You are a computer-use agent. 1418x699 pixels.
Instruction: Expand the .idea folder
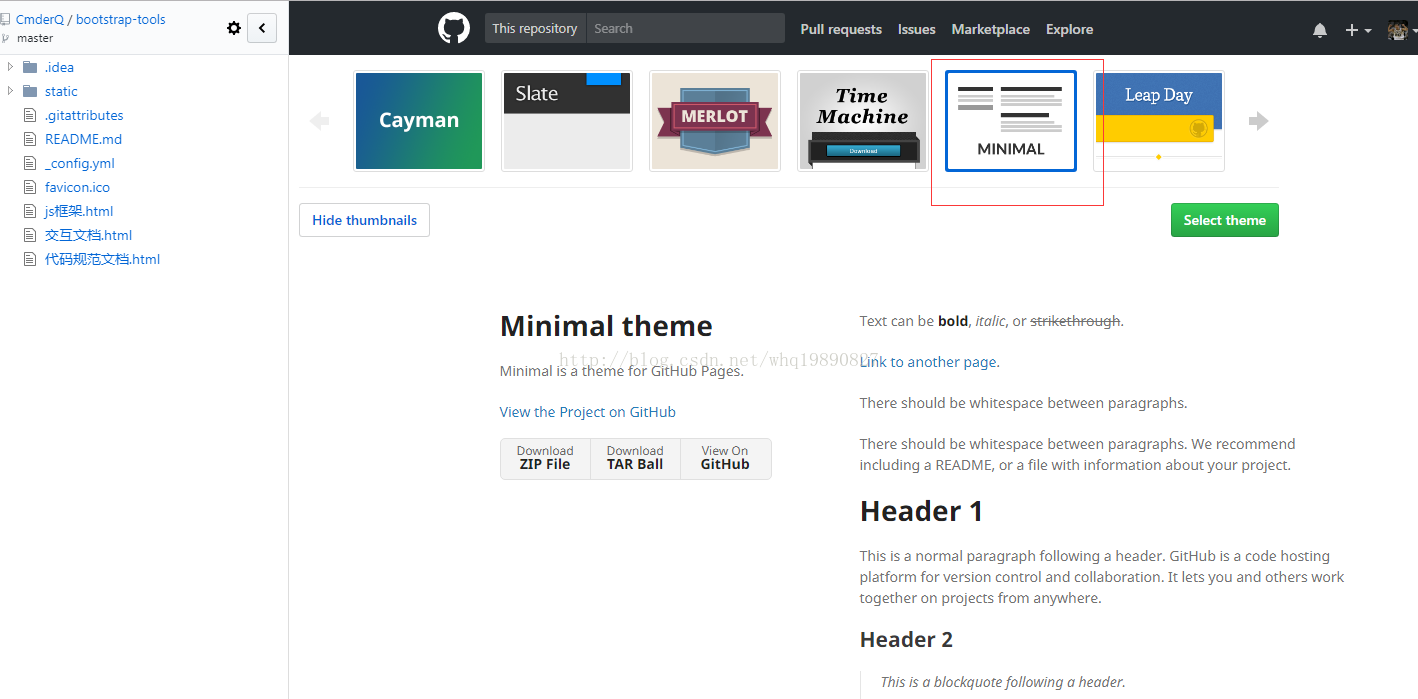click(x=10, y=67)
